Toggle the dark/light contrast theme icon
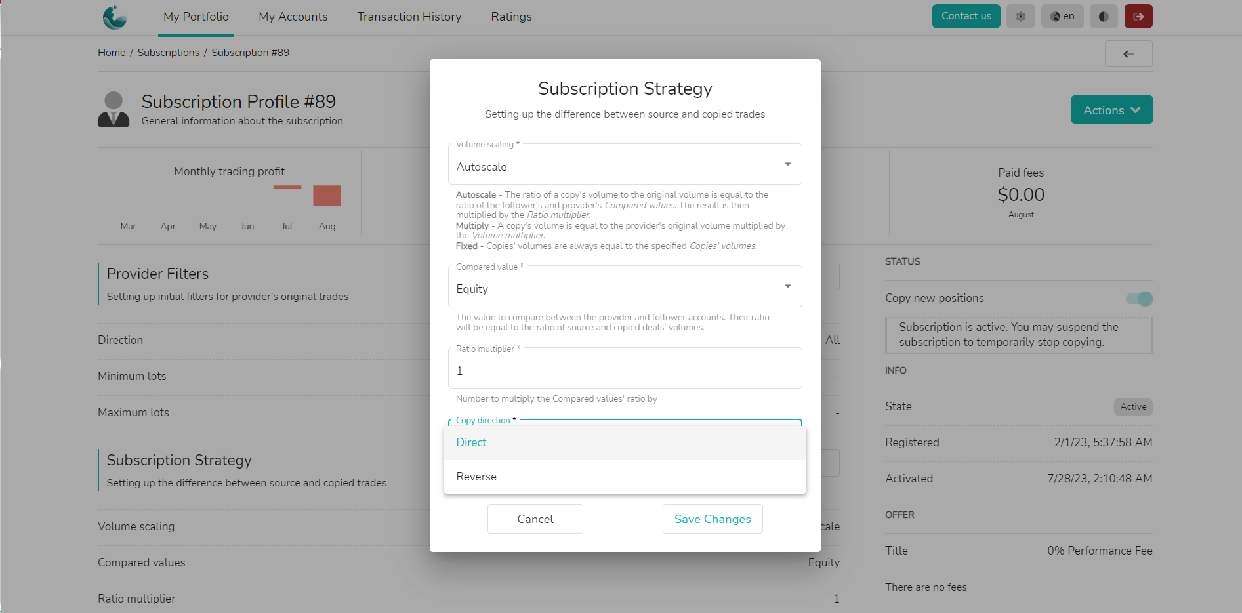1242x613 pixels. coord(1104,16)
